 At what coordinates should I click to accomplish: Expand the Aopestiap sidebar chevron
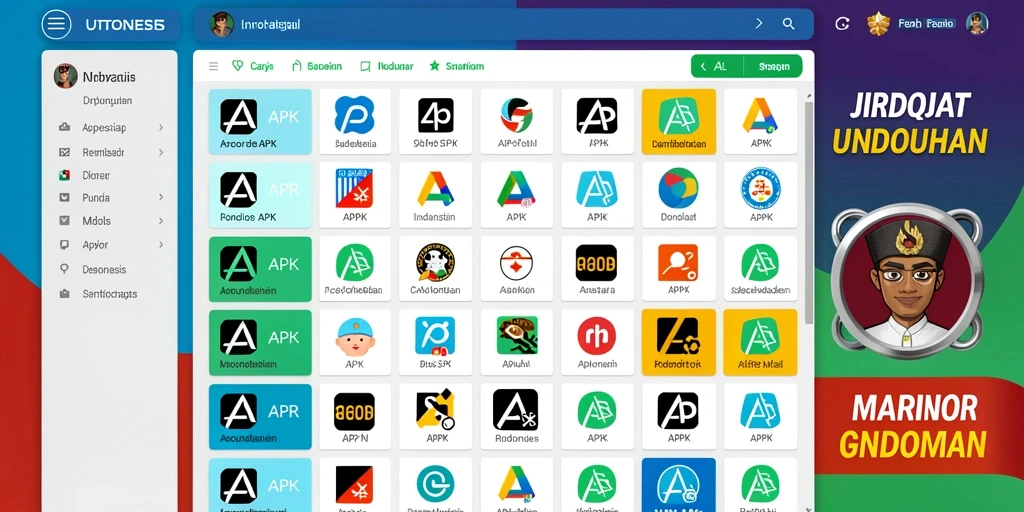(x=161, y=128)
